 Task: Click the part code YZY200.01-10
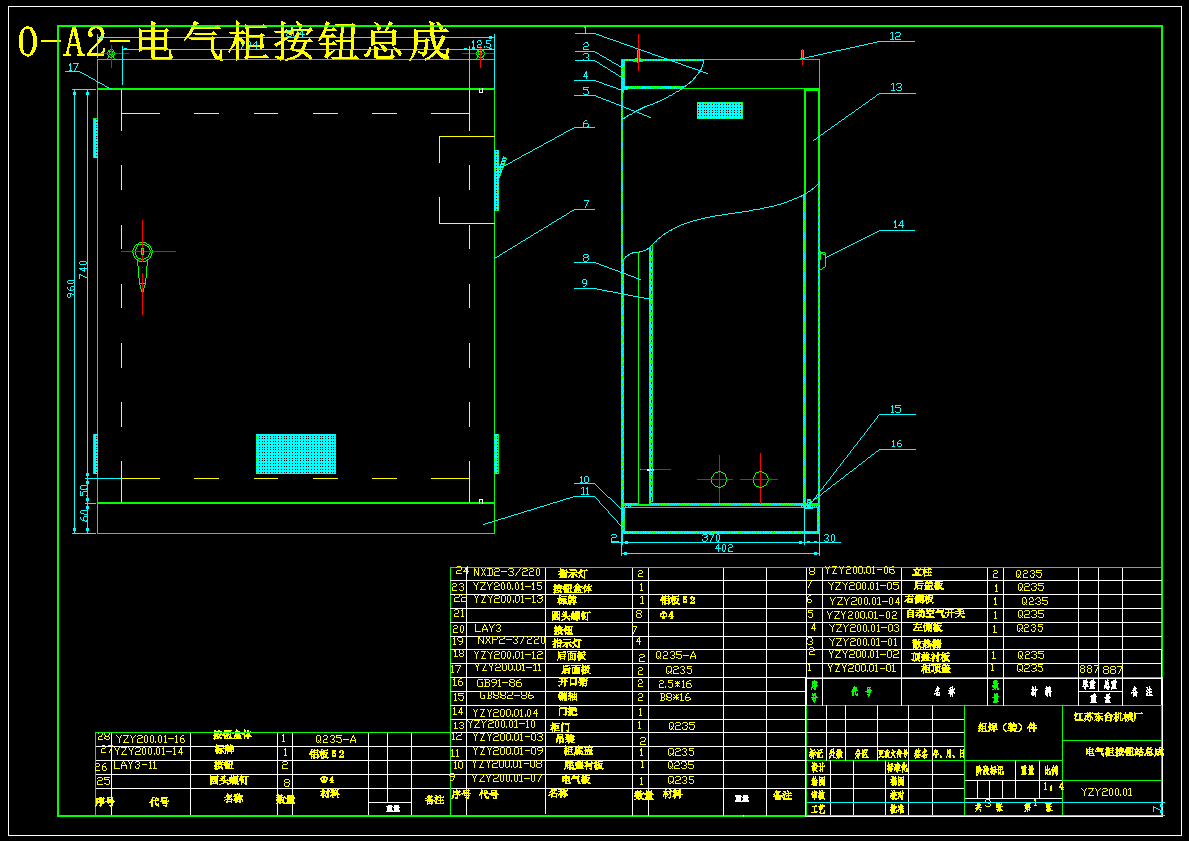point(501,724)
